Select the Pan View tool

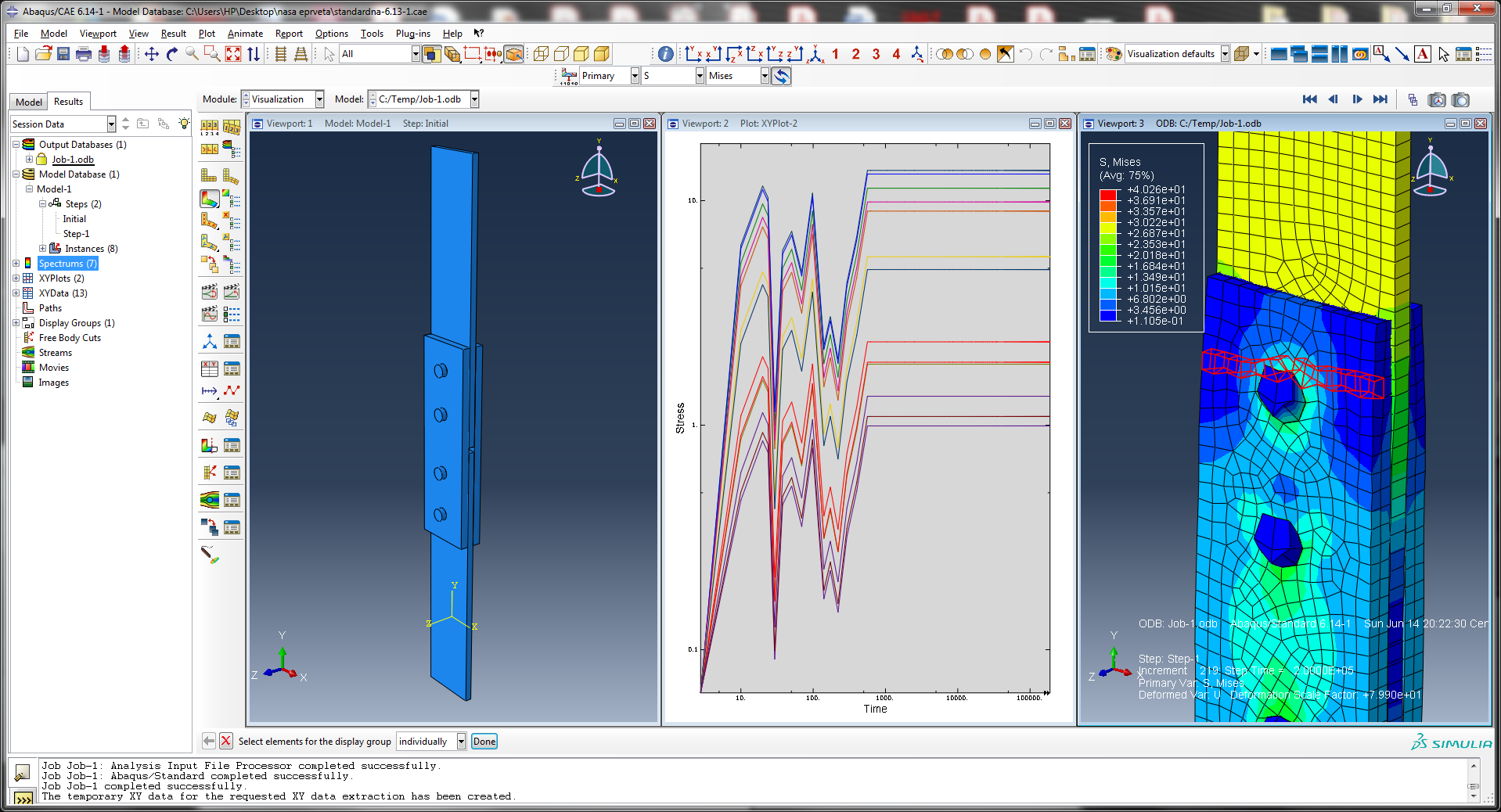point(152,54)
